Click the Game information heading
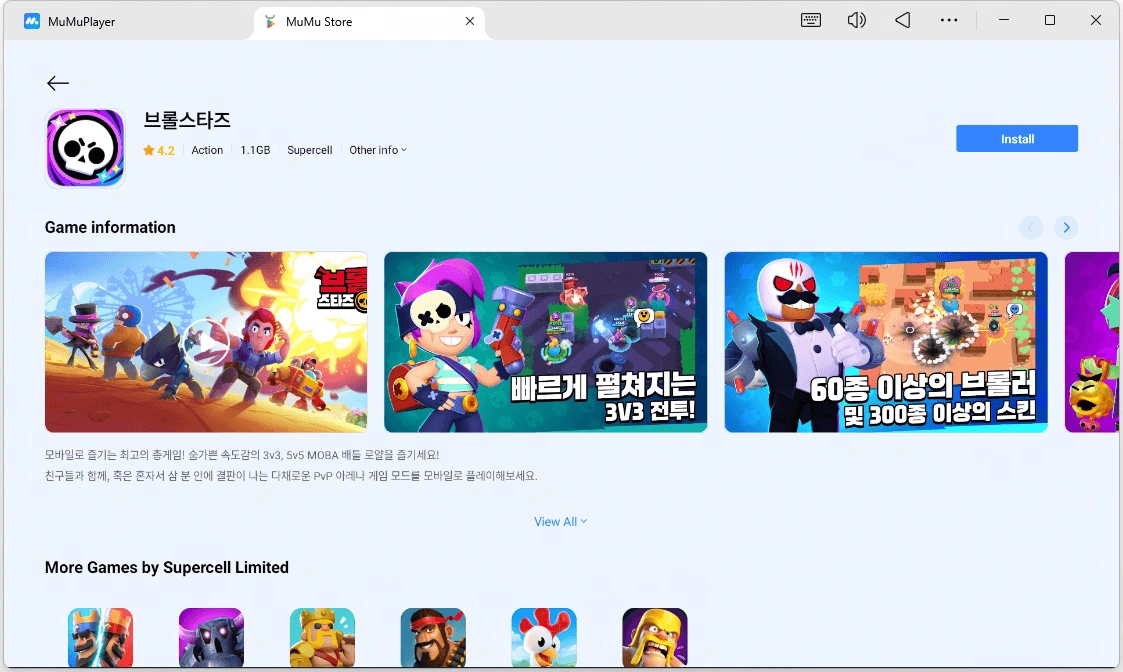The width and height of the screenshot is (1123, 672). click(110, 228)
